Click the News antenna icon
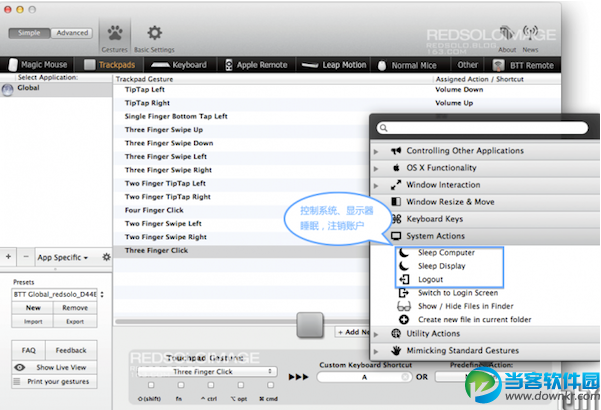Screen dimensions: 601x410 (530, 34)
